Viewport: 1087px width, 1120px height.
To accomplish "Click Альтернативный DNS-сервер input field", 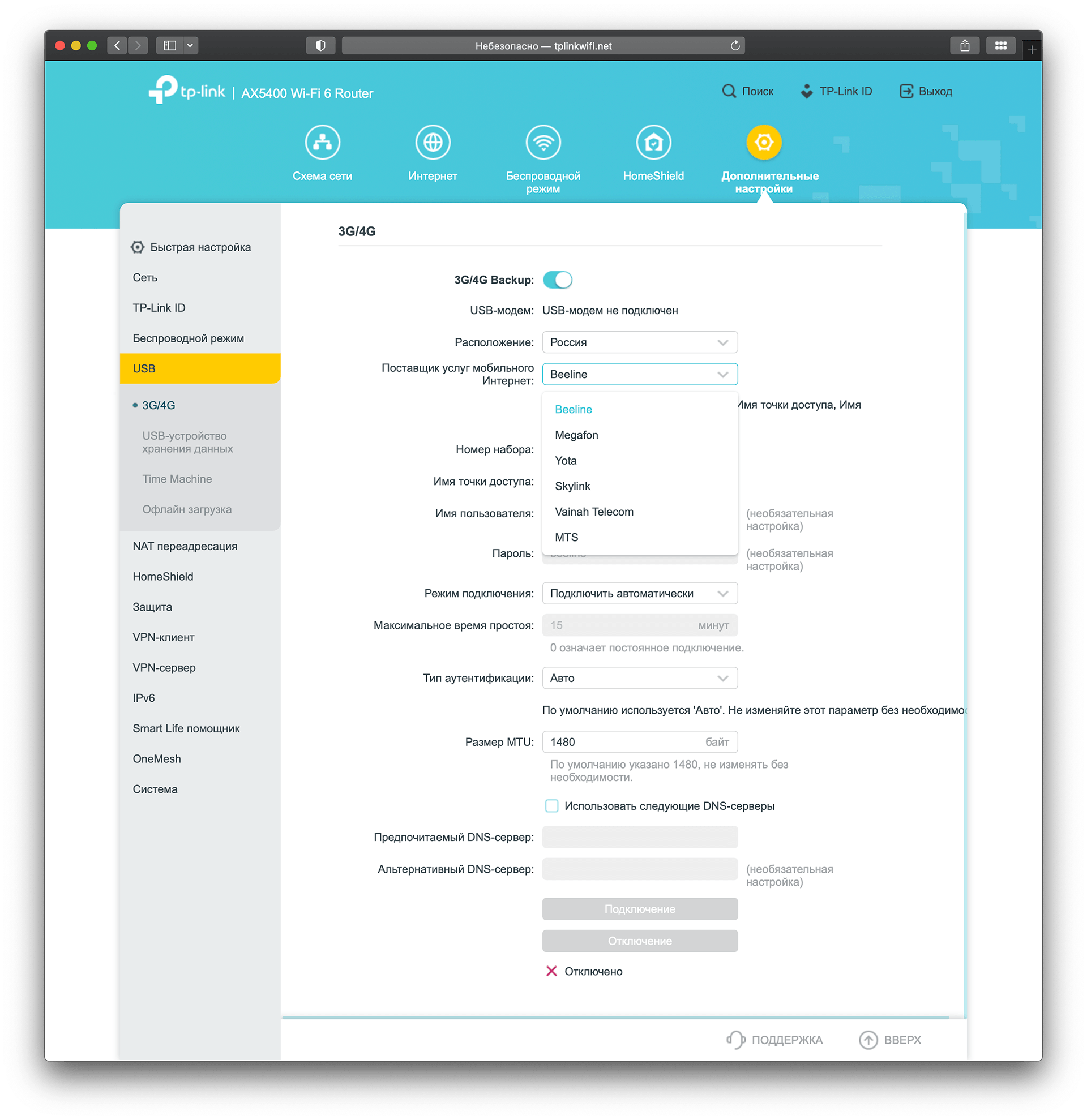I will point(640,869).
